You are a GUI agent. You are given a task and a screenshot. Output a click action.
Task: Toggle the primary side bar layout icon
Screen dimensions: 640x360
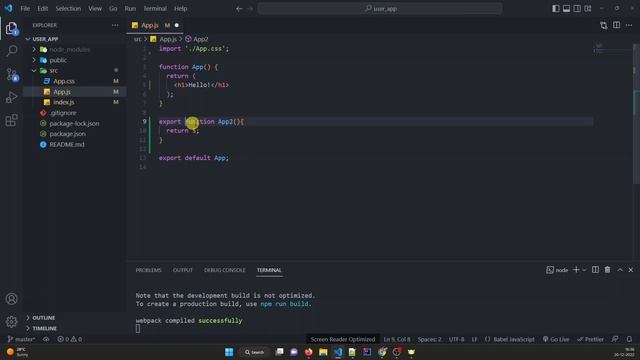pos(556,9)
